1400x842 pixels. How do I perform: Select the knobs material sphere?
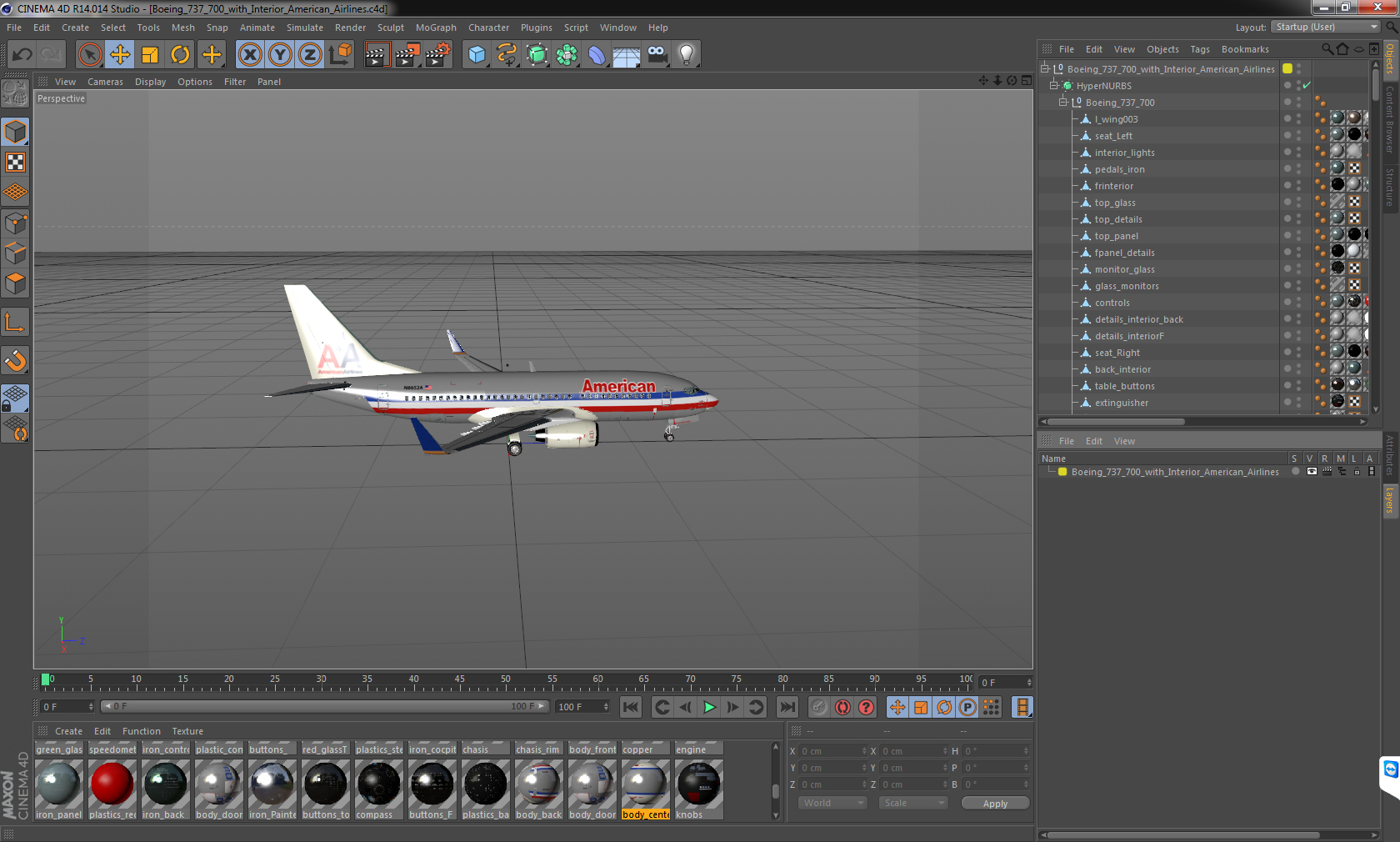(x=698, y=784)
